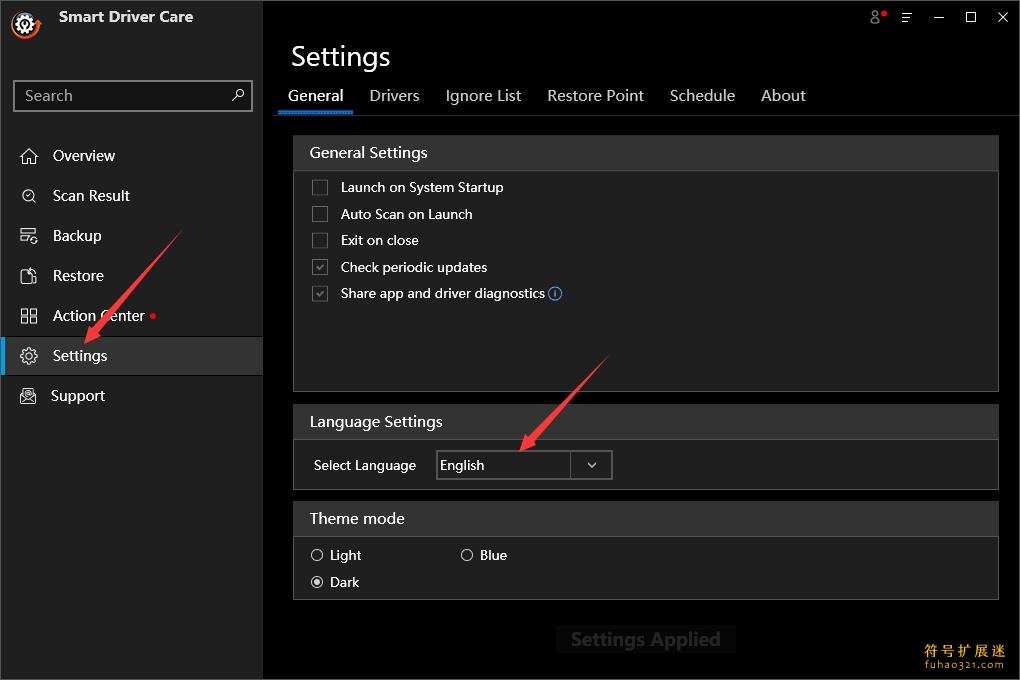Open the Select Language dropdown arrow
Viewport: 1020px width, 680px height.
click(x=591, y=465)
